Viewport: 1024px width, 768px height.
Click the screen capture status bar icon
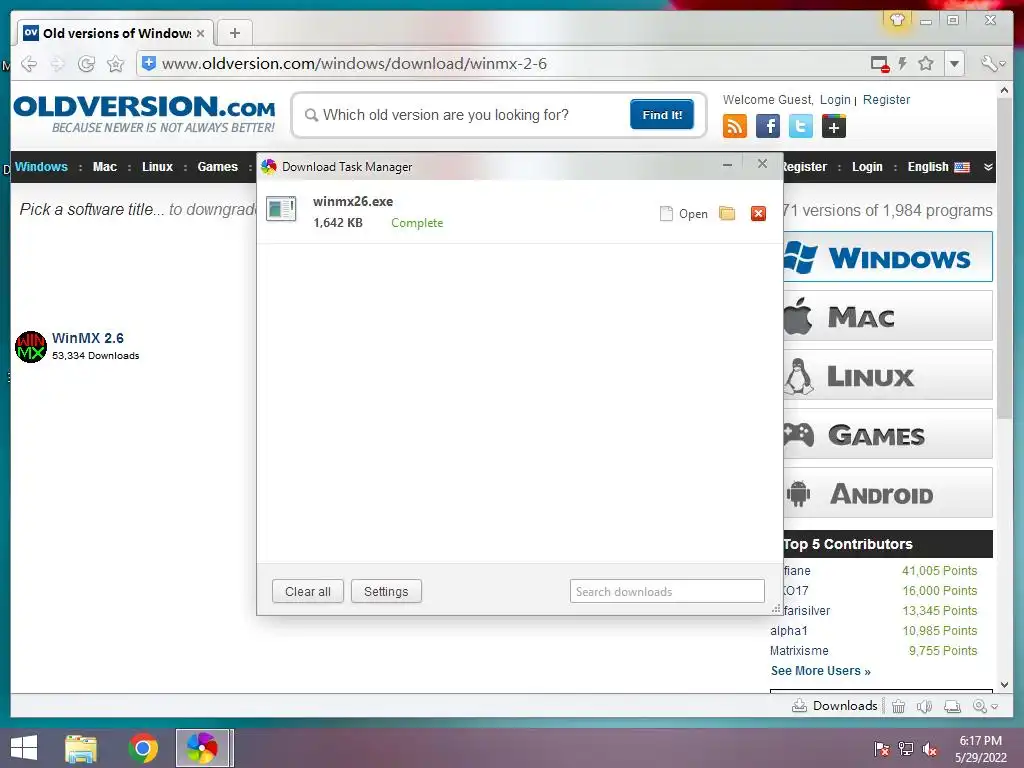tap(952, 706)
